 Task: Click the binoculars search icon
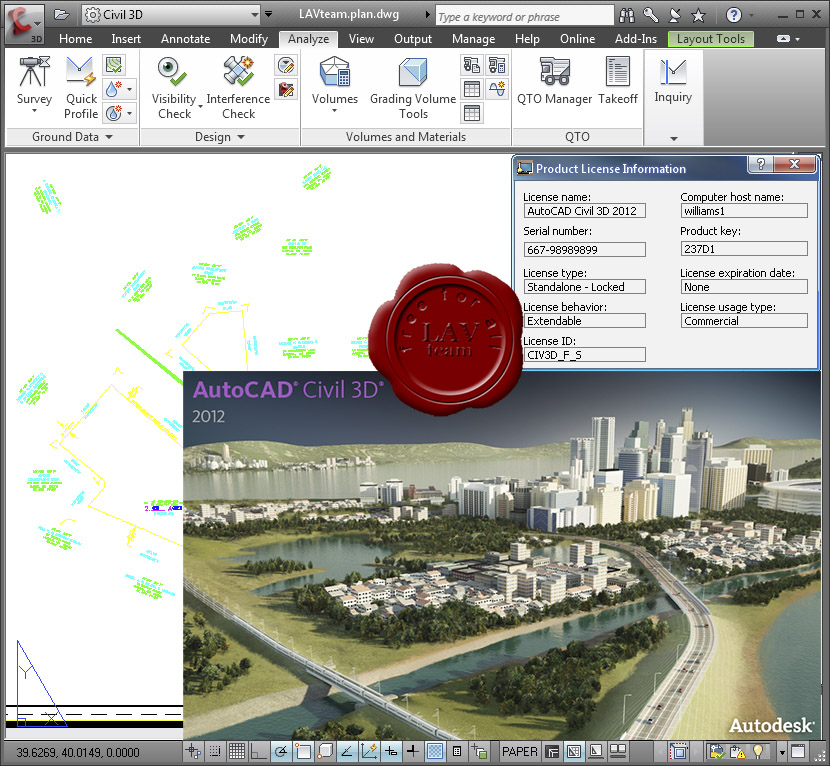coord(627,15)
